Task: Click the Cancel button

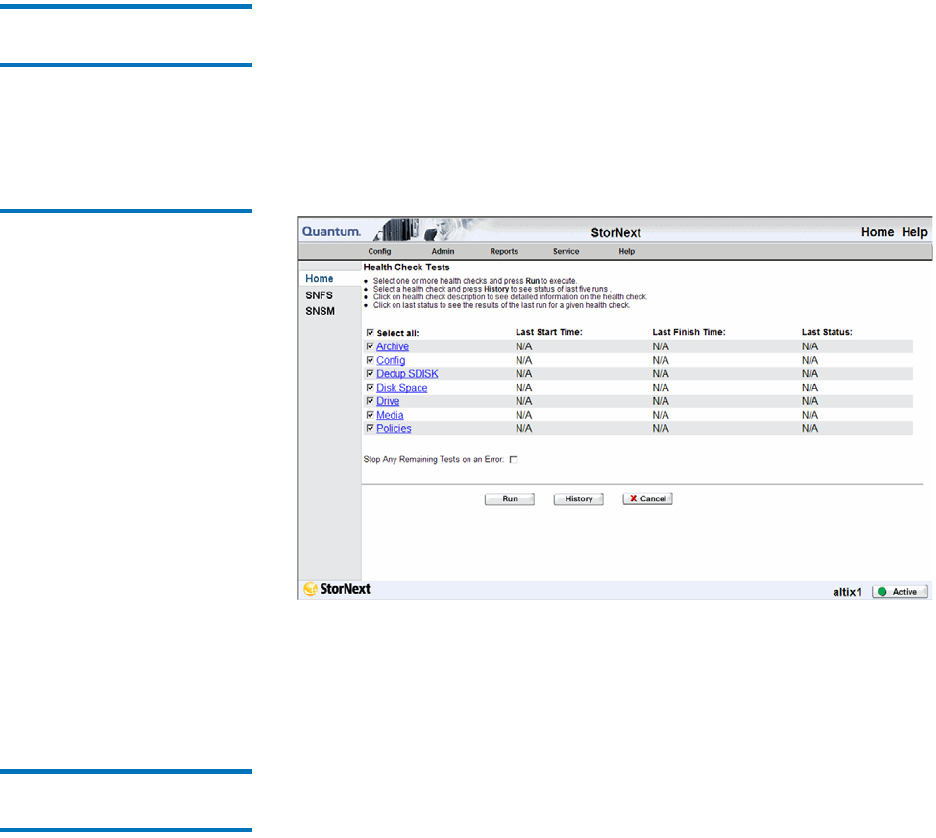Action: coord(648,499)
